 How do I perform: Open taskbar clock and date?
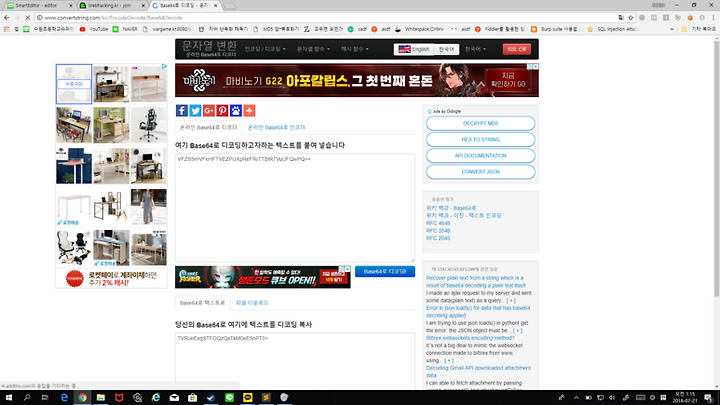coord(685,398)
